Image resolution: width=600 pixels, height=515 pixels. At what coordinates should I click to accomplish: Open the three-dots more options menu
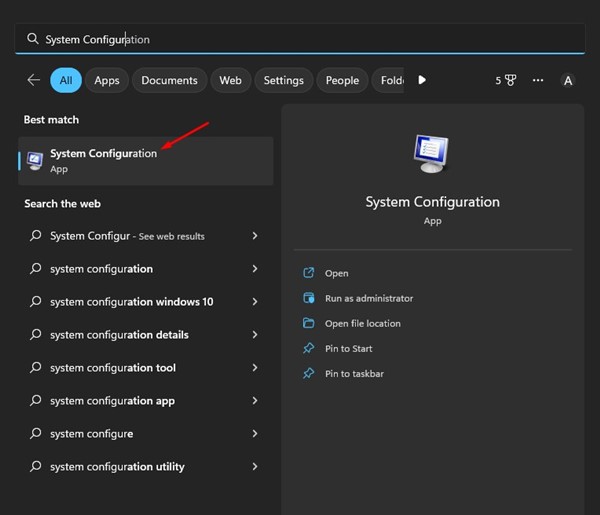tap(538, 80)
